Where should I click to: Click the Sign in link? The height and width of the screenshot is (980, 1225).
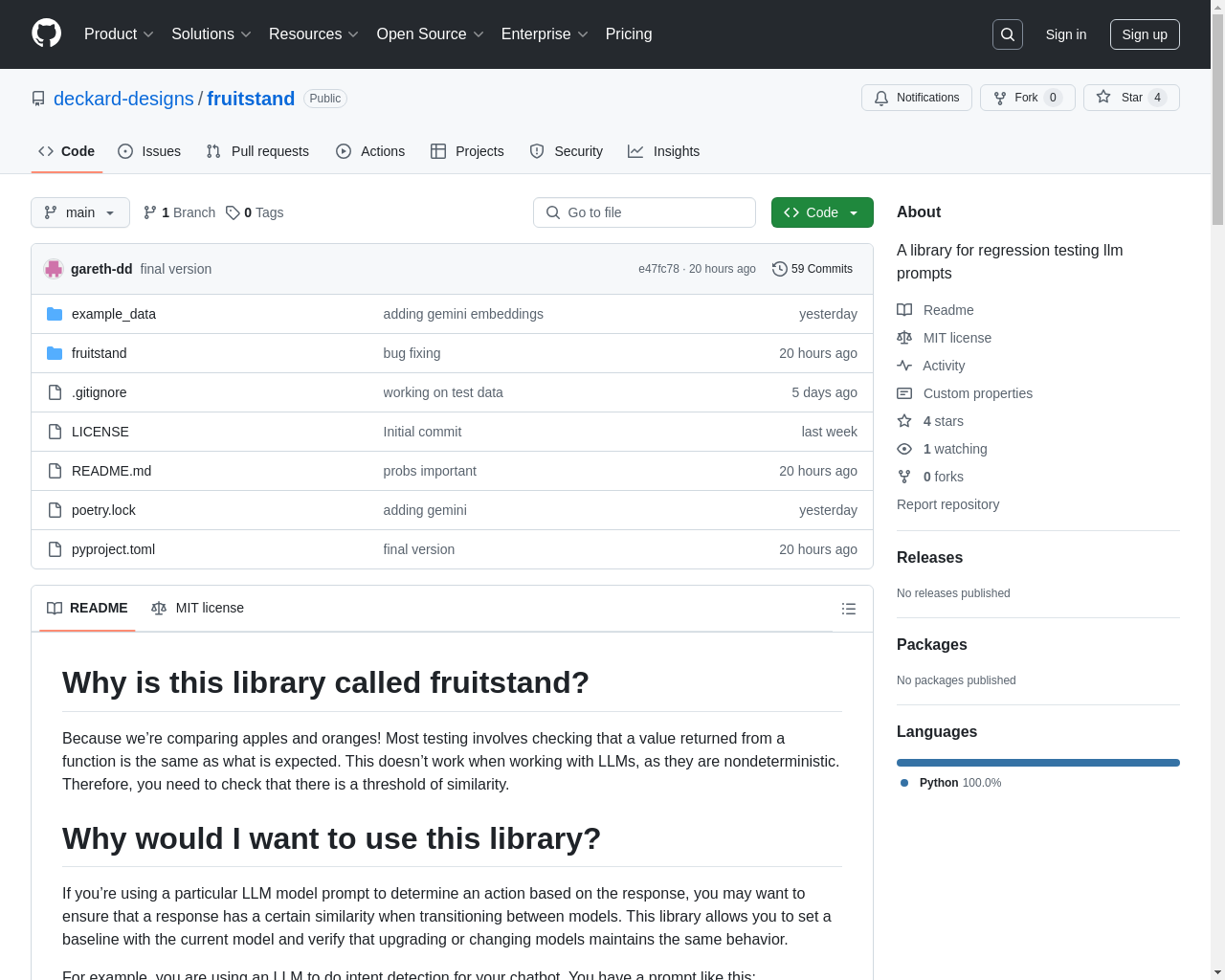pos(1066,34)
